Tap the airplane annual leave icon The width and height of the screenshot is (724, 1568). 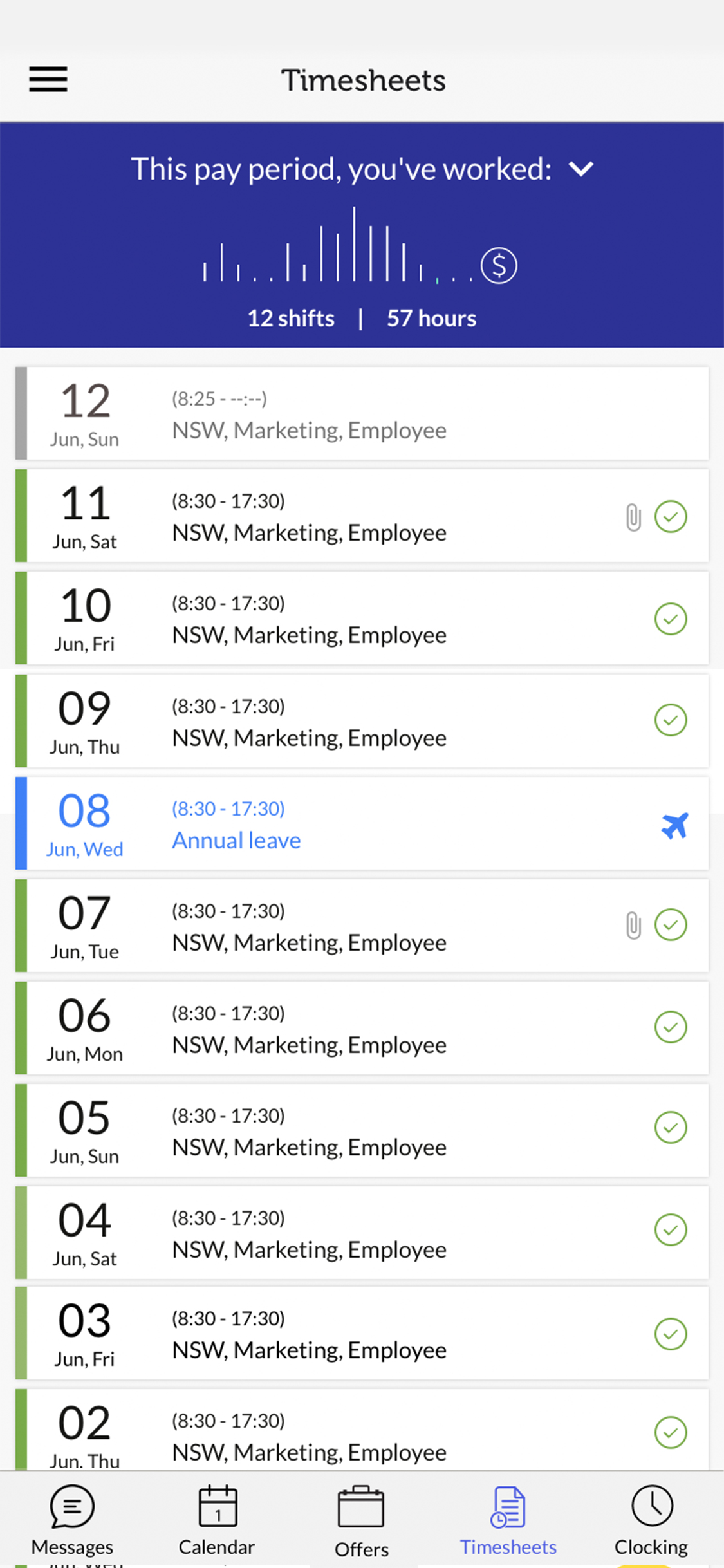pyautogui.click(x=674, y=825)
